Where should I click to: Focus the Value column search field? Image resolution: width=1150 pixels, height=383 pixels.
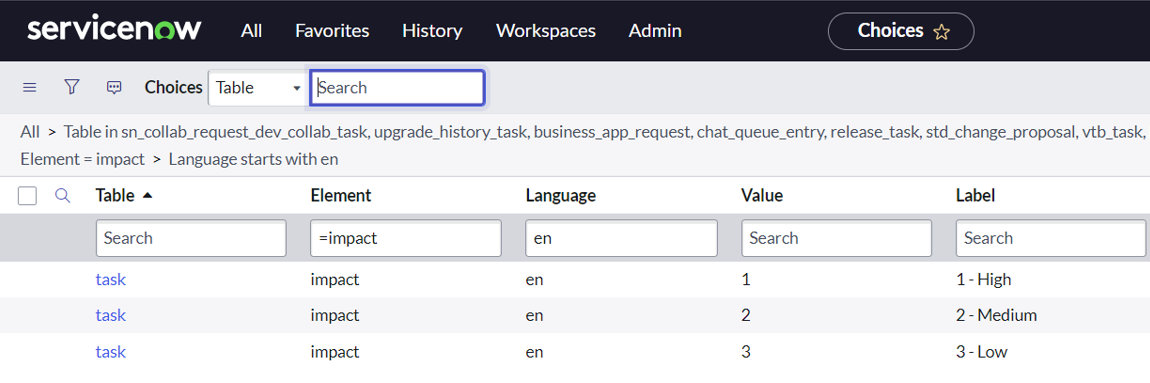pyautogui.click(x=837, y=238)
